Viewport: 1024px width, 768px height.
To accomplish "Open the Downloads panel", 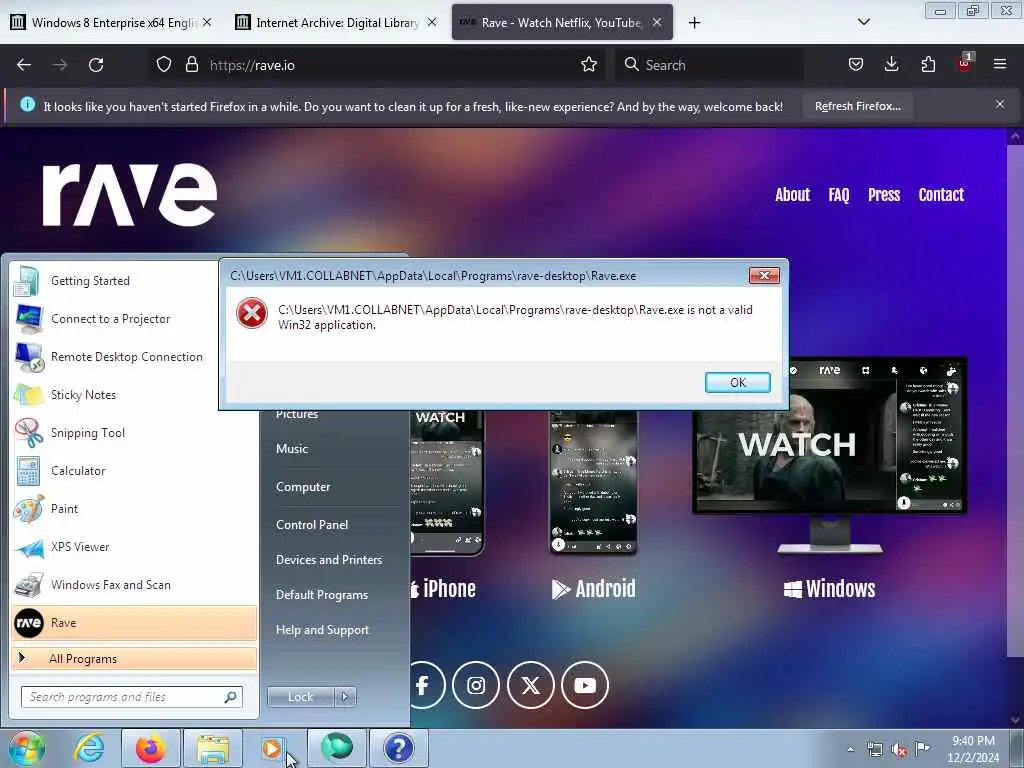I will (x=891, y=64).
